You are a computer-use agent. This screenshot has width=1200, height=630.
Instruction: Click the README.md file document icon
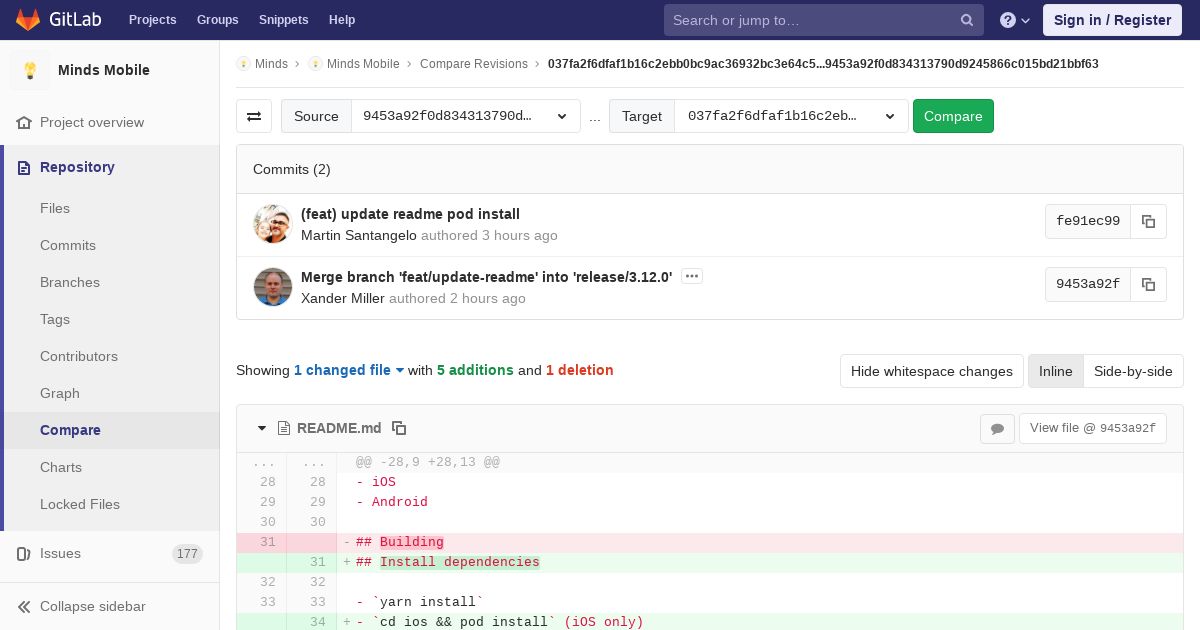click(x=284, y=428)
